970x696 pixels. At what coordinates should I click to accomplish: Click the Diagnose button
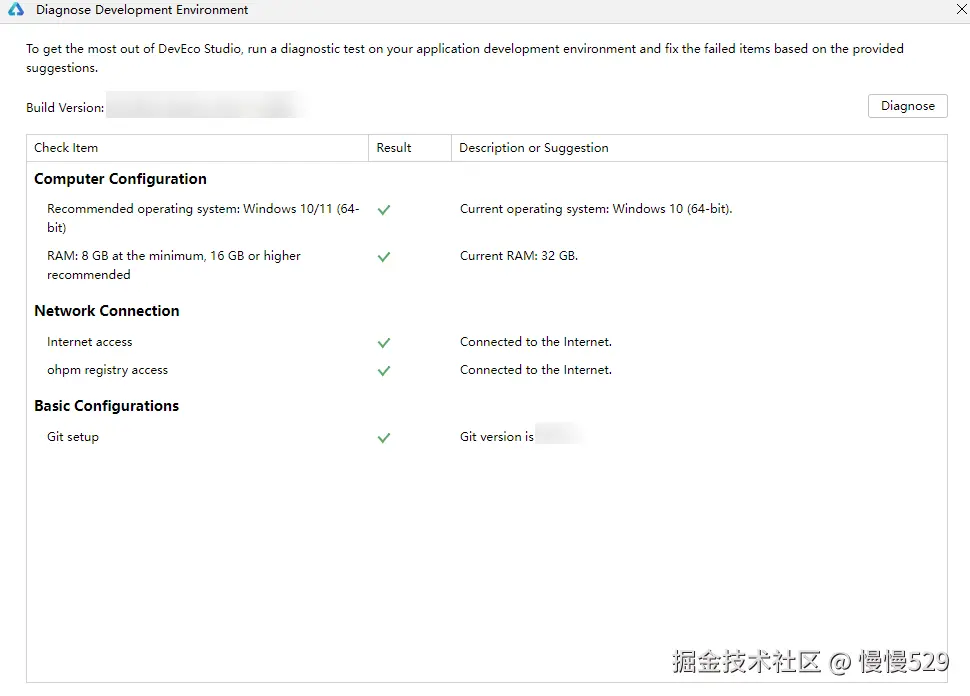click(x=908, y=106)
